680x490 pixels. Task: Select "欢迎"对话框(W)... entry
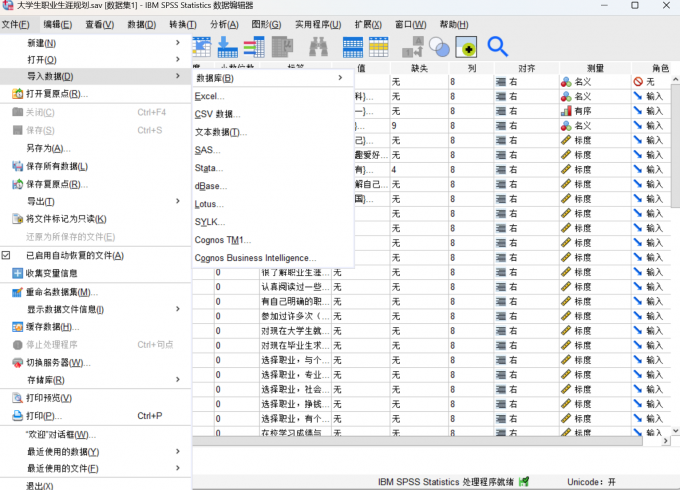click(95, 434)
